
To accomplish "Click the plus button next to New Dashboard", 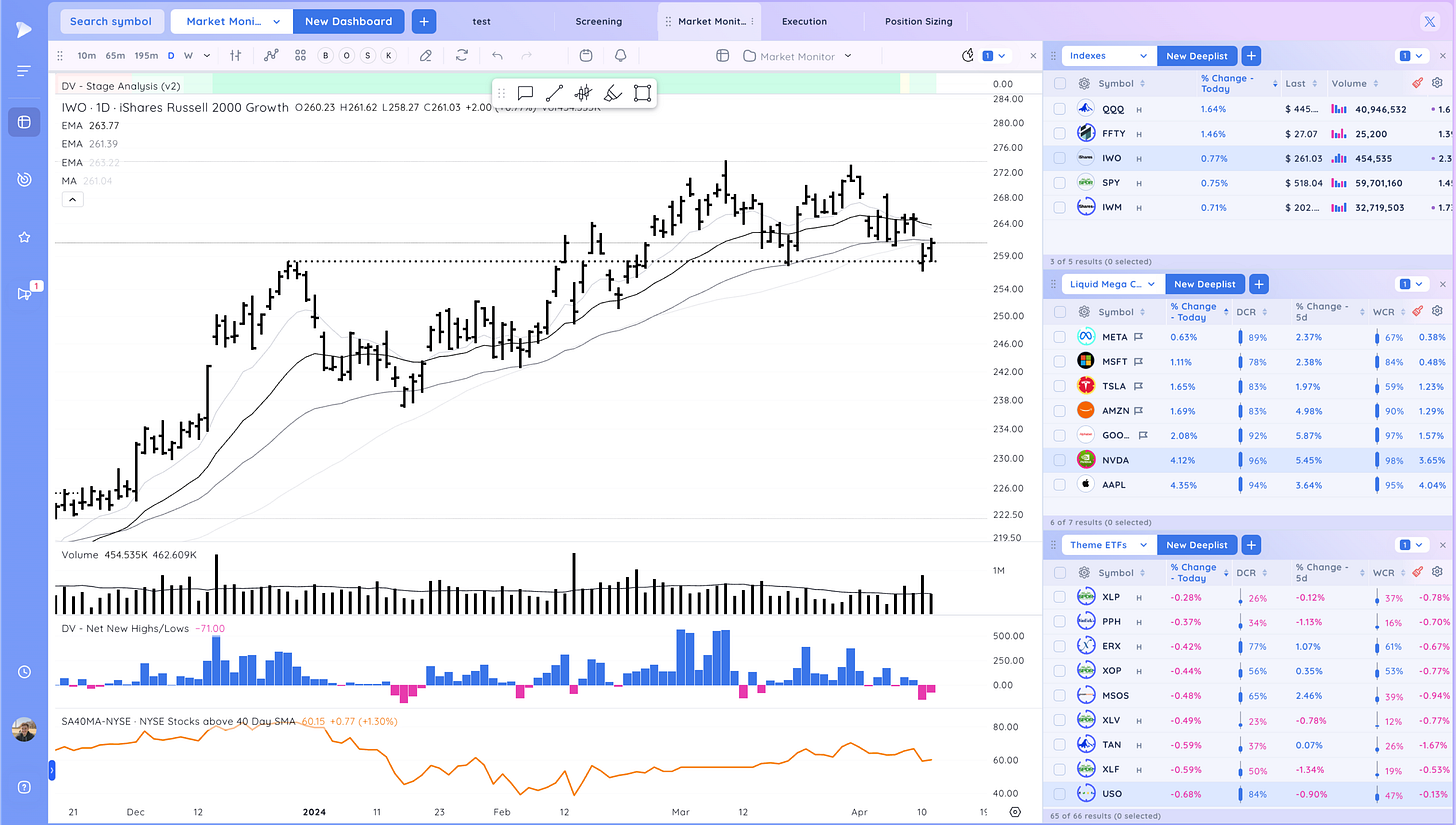I will click(x=423, y=21).
